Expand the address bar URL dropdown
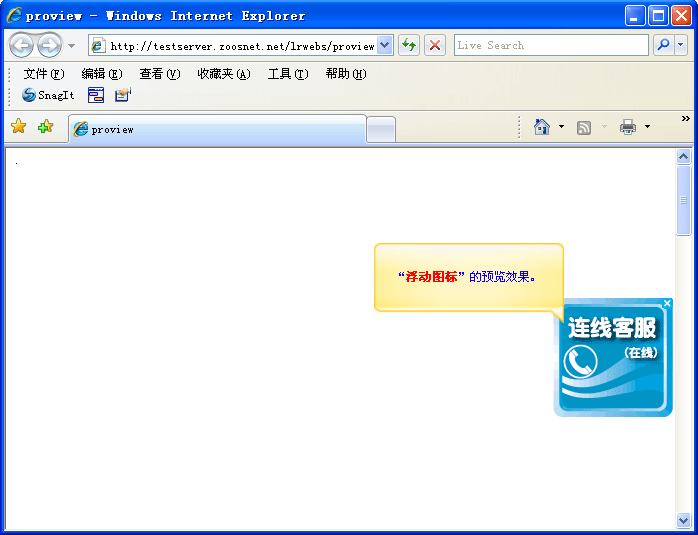The width and height of the screenshot is (698, 535). (x=385, y=46)
